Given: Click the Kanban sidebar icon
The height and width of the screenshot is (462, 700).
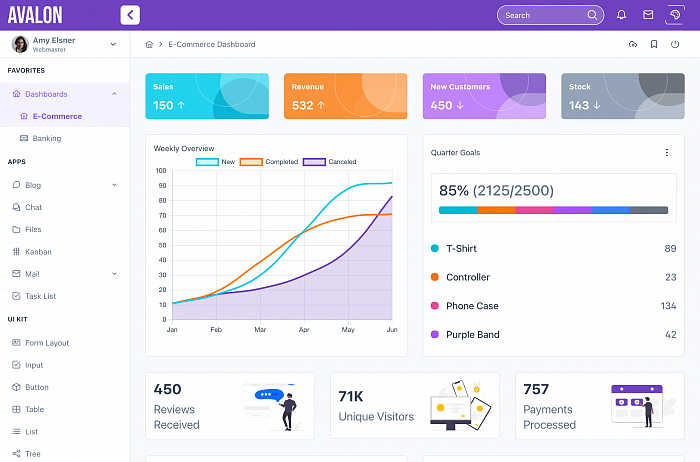Looking at the screenshot, I should click(16, 252).
